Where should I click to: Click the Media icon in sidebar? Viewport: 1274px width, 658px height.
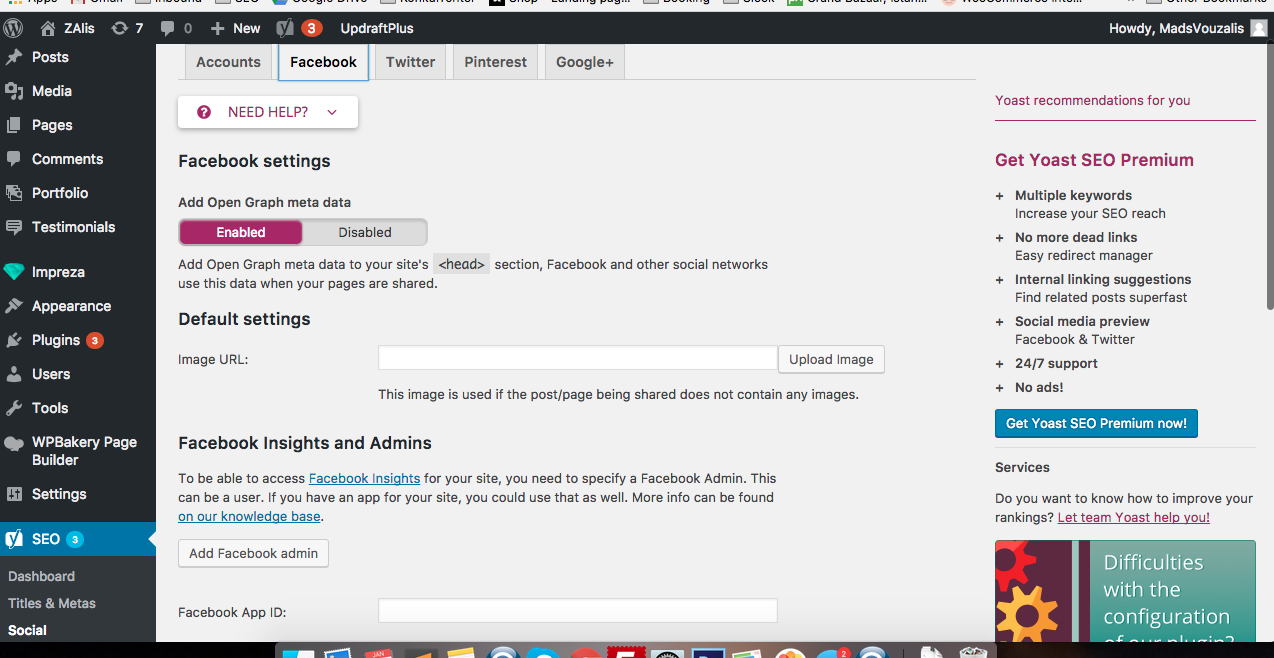click(14, 91)
